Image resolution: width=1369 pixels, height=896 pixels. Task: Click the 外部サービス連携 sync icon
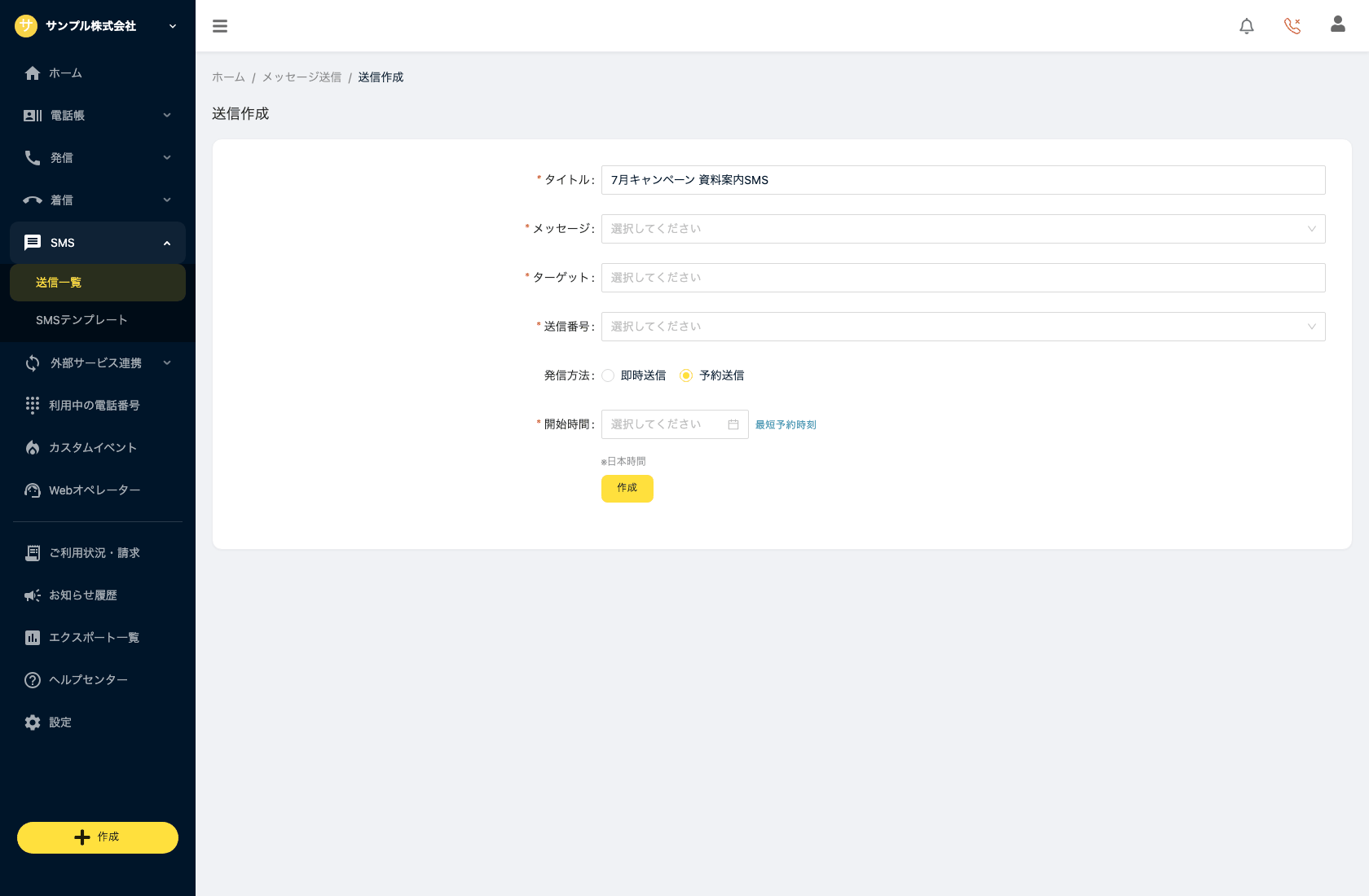(x=33, y=363)
